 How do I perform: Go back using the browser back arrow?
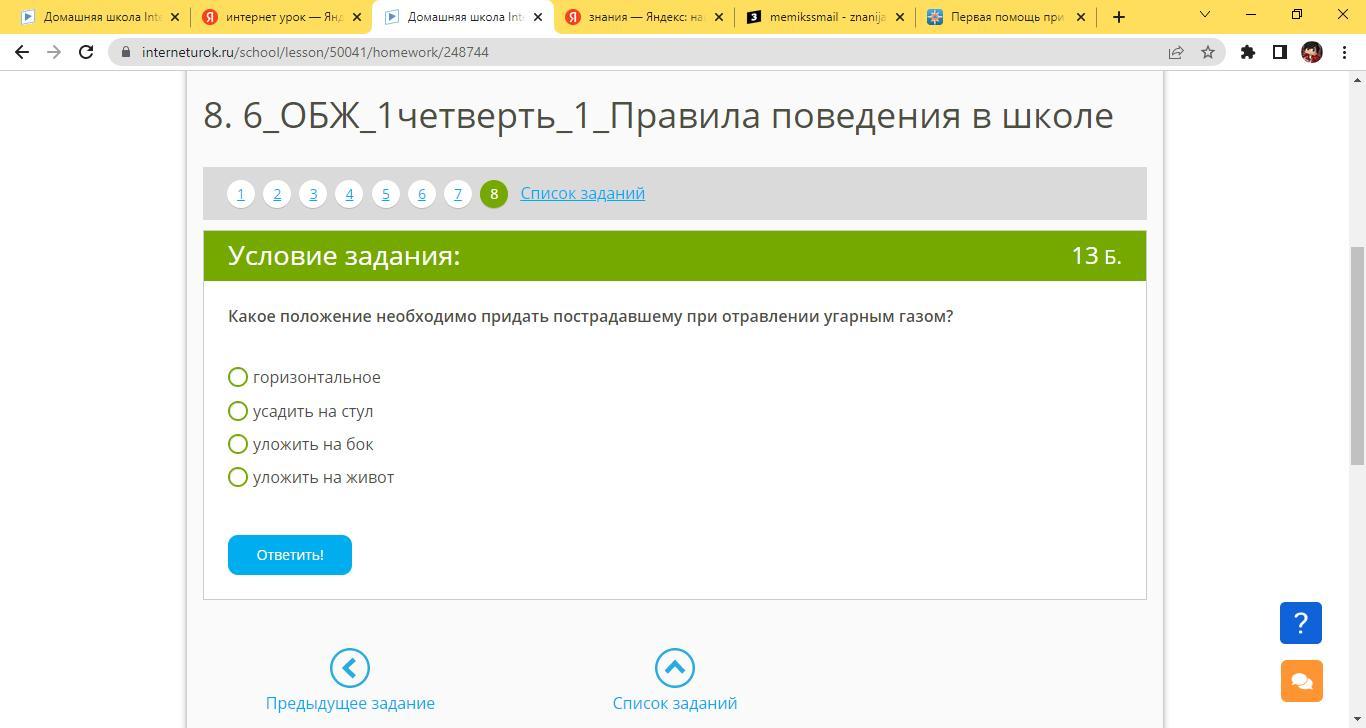(22, 52)
